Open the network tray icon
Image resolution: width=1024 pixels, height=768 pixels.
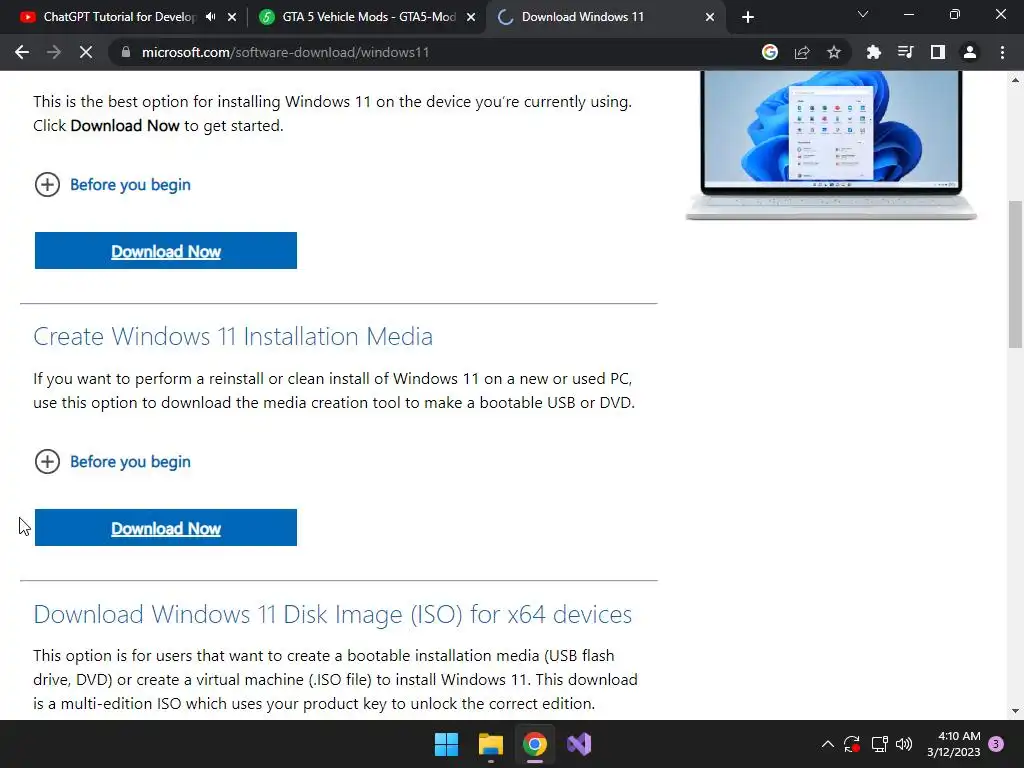[879, 744]
